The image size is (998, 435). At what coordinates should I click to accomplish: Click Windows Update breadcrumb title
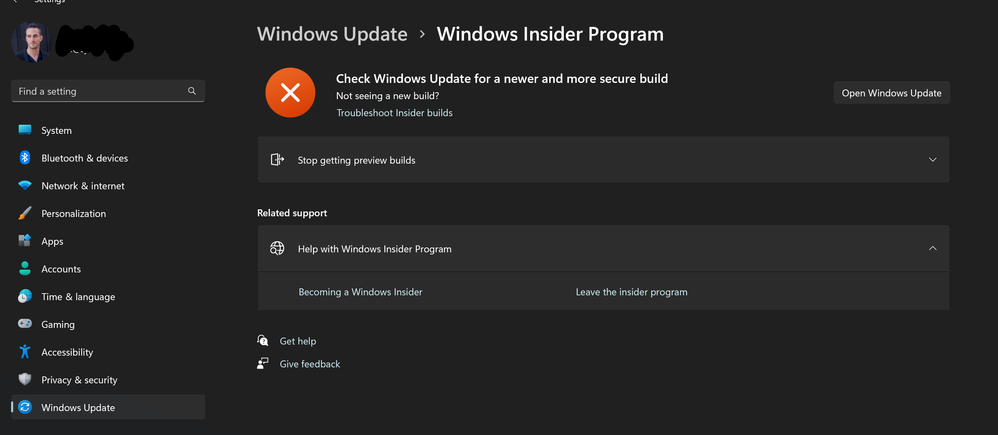(332, 34)
